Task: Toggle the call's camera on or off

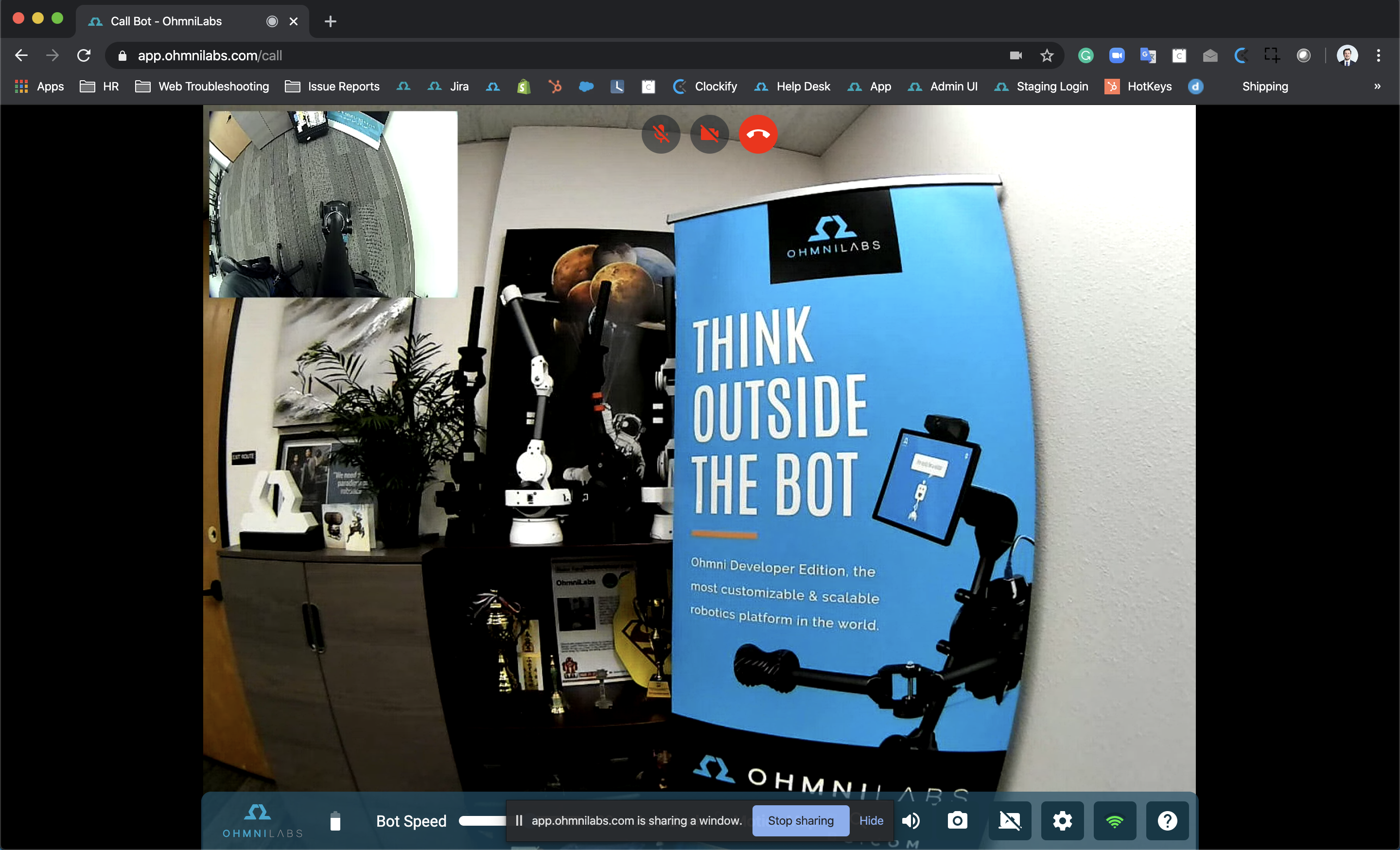Action: pyautogui.click(x=710, y=134)
